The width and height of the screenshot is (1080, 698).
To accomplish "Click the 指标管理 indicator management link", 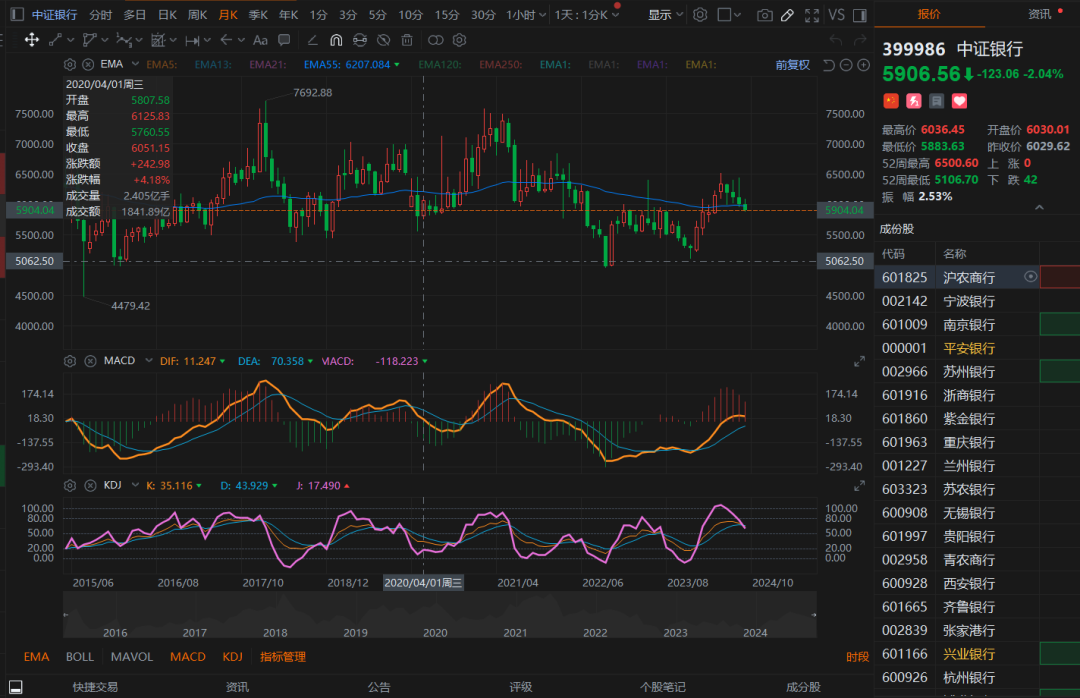I will pyautogui.click(x=283, y=657).
